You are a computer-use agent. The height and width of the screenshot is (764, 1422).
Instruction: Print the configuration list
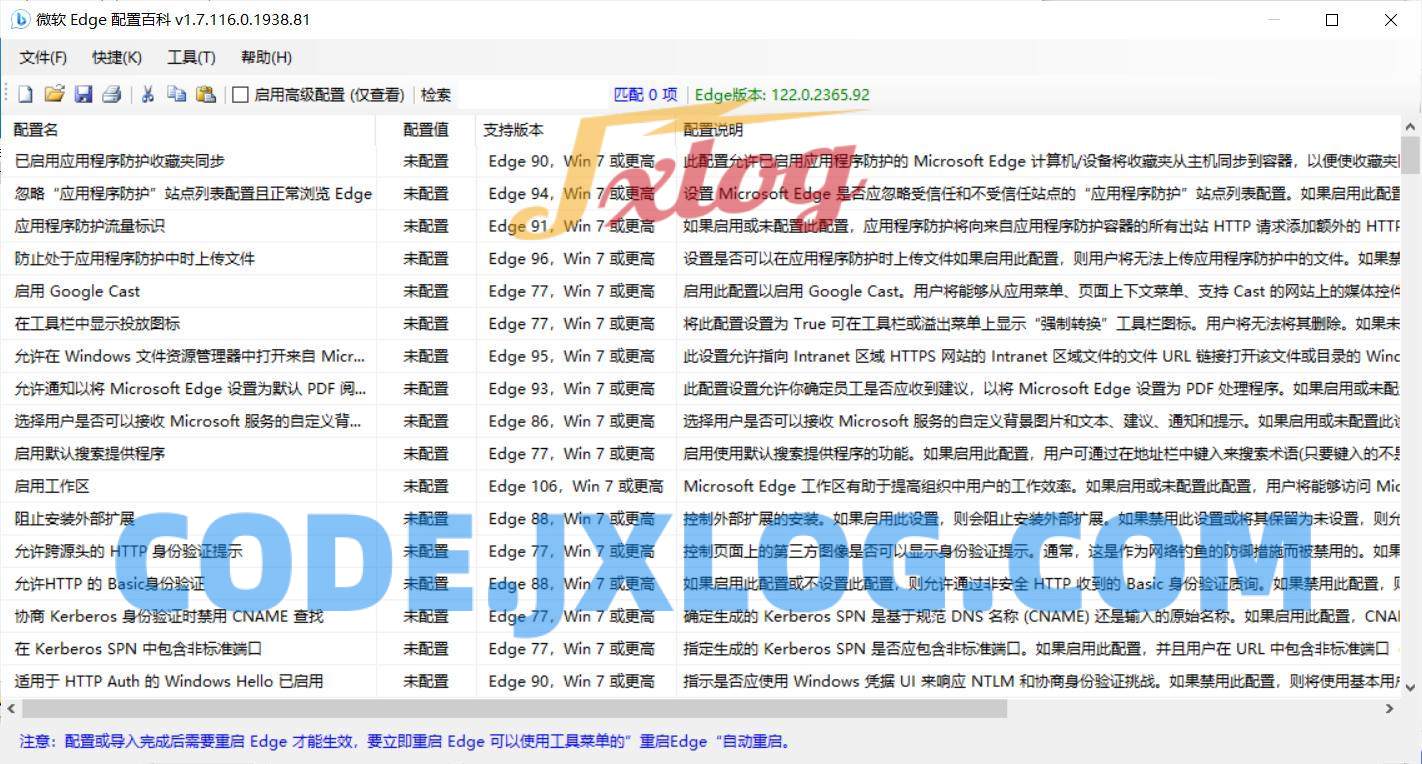[111, 93]
